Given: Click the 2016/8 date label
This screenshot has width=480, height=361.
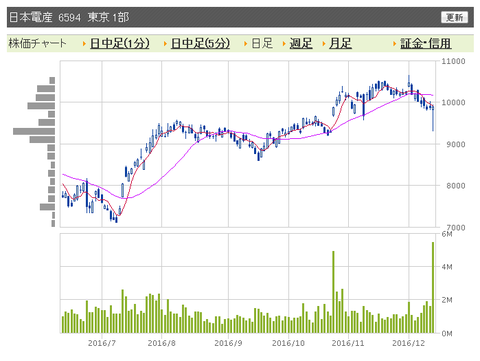Looking at the screenshot, I should [161, 343].
